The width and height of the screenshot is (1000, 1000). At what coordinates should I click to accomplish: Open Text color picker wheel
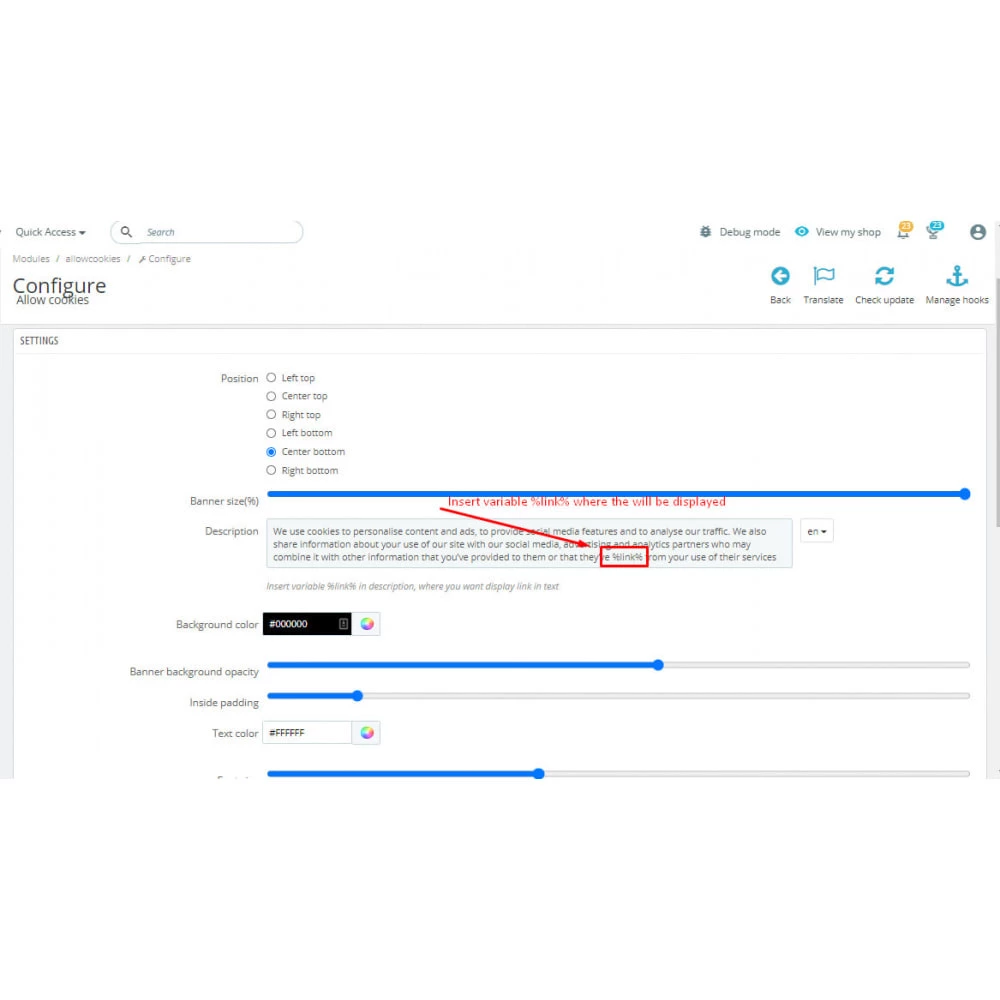[x=367, y=733]
